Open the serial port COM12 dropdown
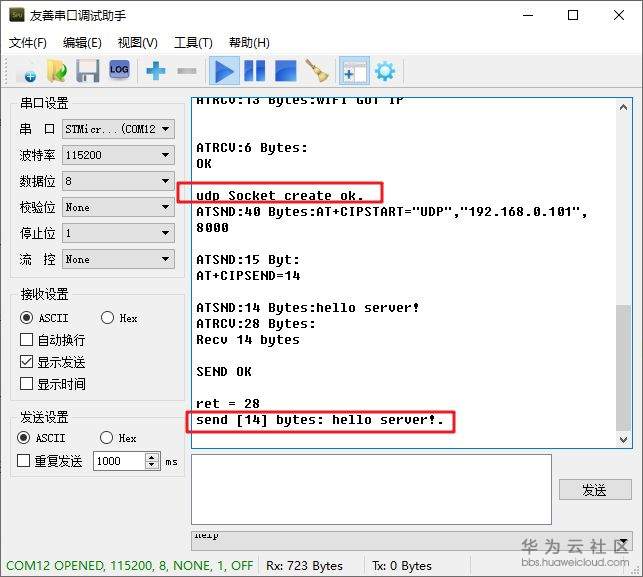643x577 pixels. (x=118, y=129)
